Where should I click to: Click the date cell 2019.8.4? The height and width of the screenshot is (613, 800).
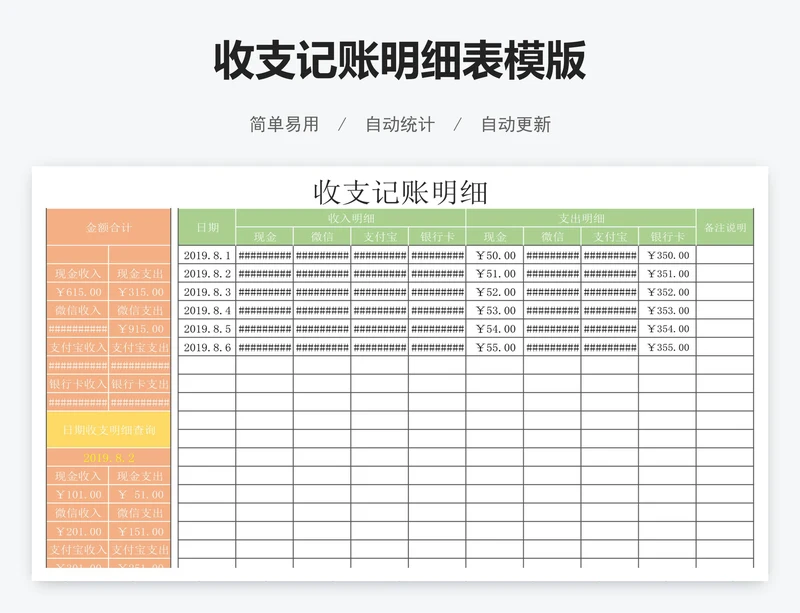pos(207,310)
